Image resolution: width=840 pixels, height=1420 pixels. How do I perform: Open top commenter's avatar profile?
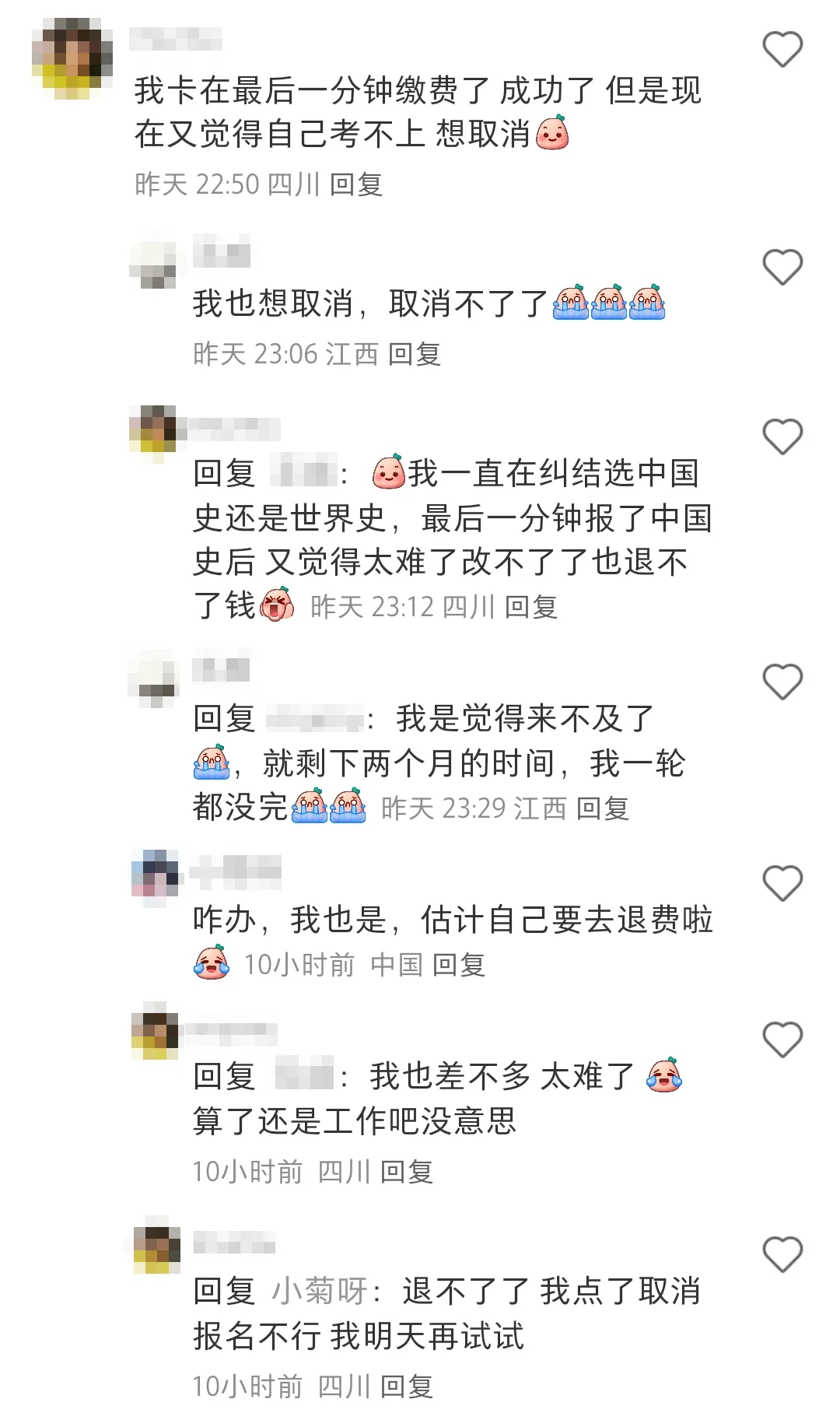(x=72, y=60)
